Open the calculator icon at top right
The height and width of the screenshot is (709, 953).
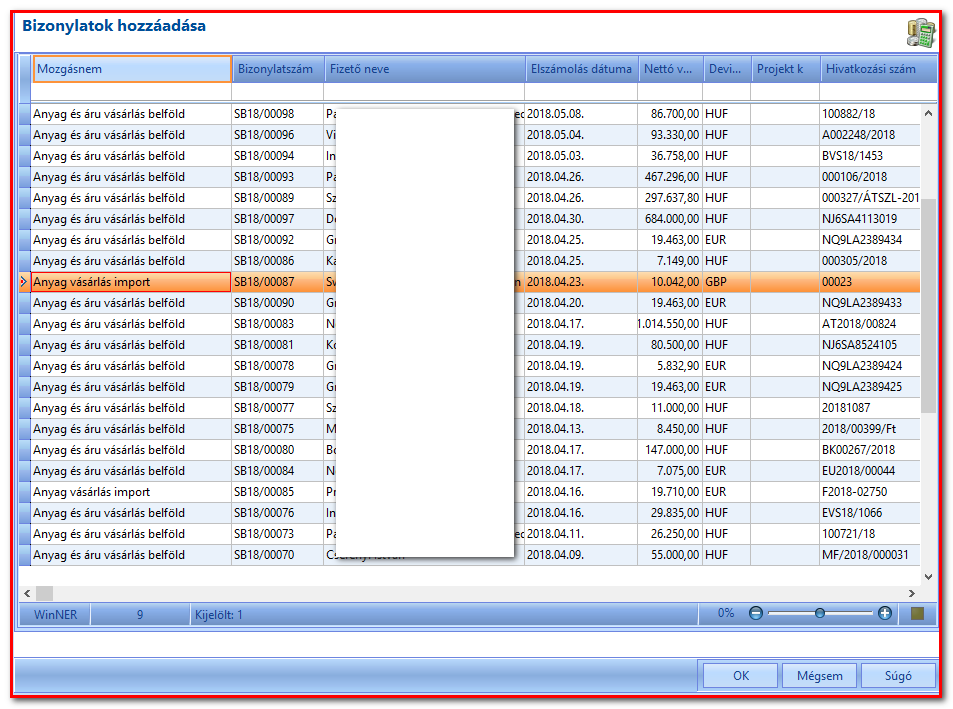coord(921,33)
